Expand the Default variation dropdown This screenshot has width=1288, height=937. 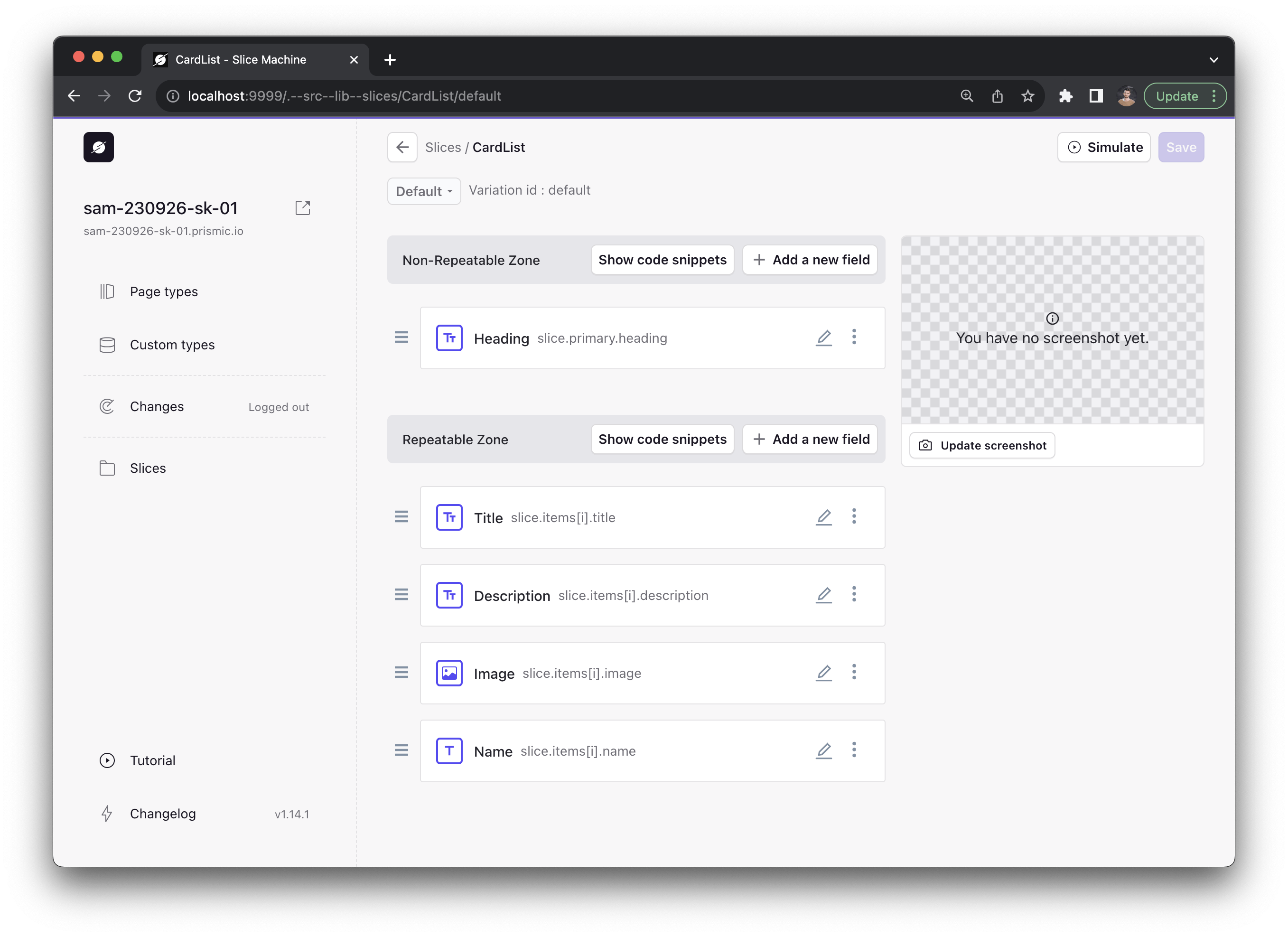pyautogui.click(x=424, y=191)
